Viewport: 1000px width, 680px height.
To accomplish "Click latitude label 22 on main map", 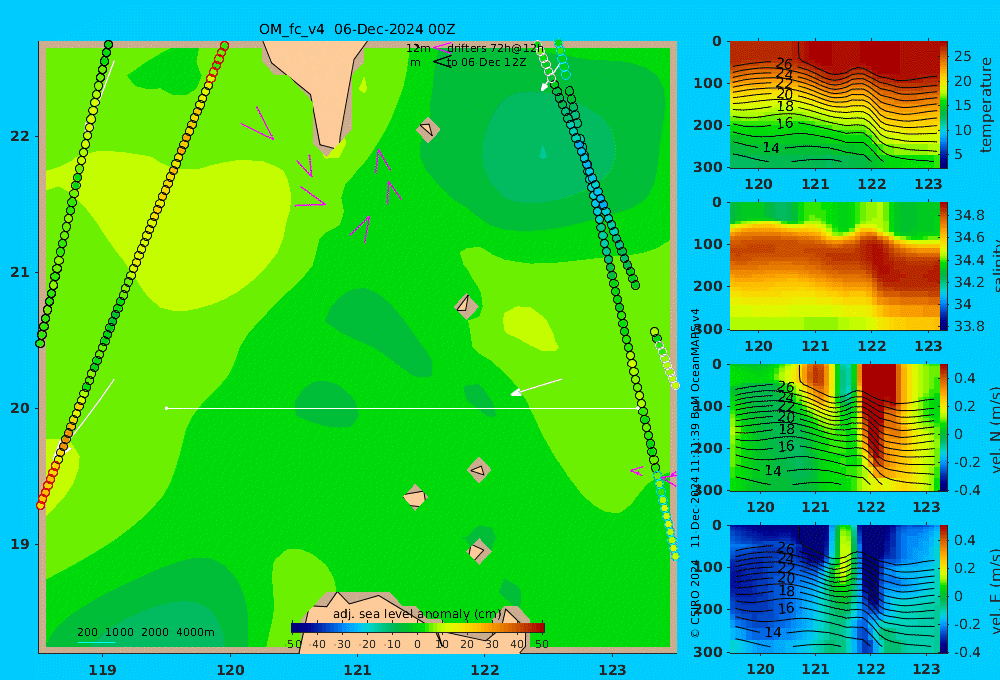I will [x=20, y=136].
